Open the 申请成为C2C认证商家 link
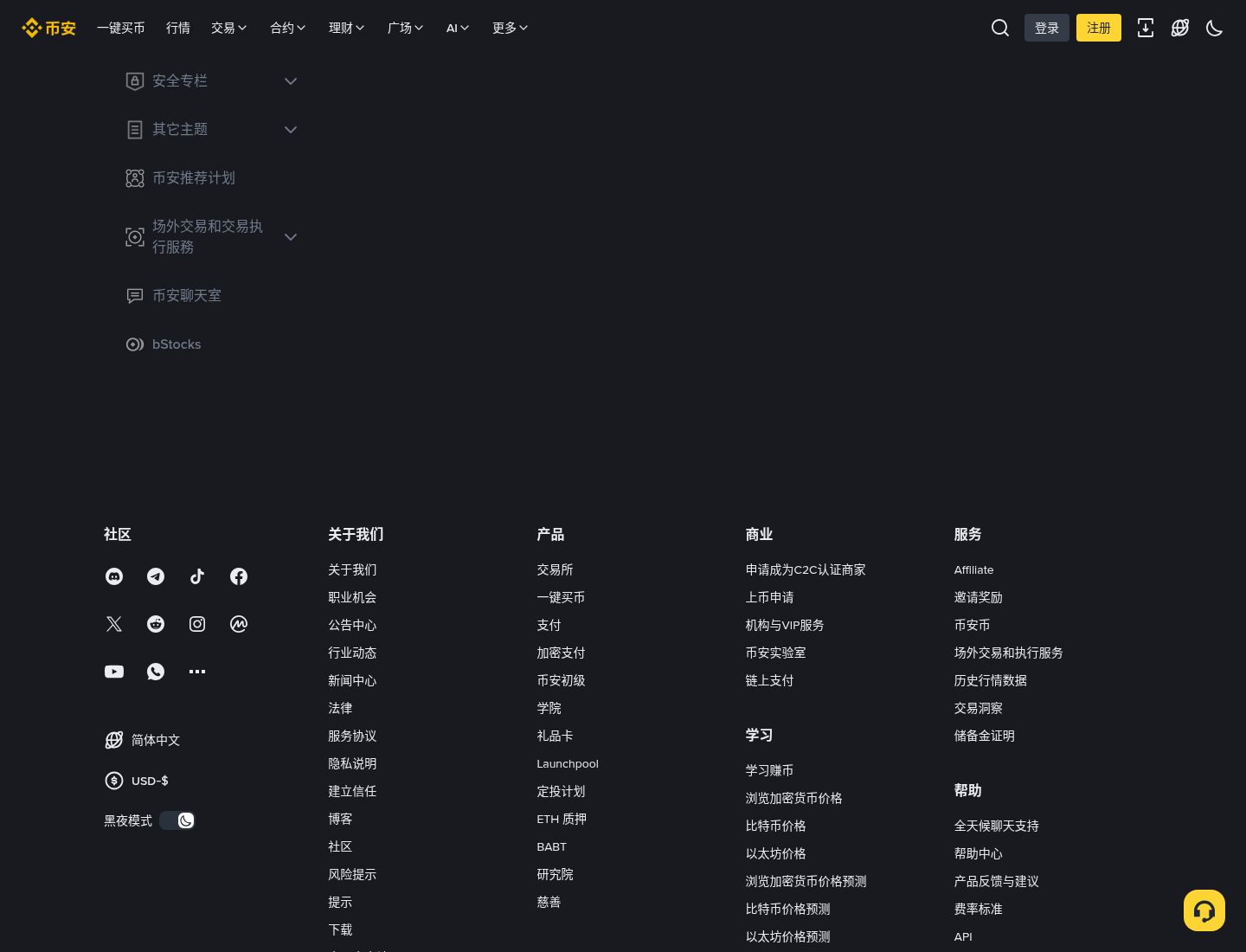This screenshot has height=952, width=1246. (806, 569)
